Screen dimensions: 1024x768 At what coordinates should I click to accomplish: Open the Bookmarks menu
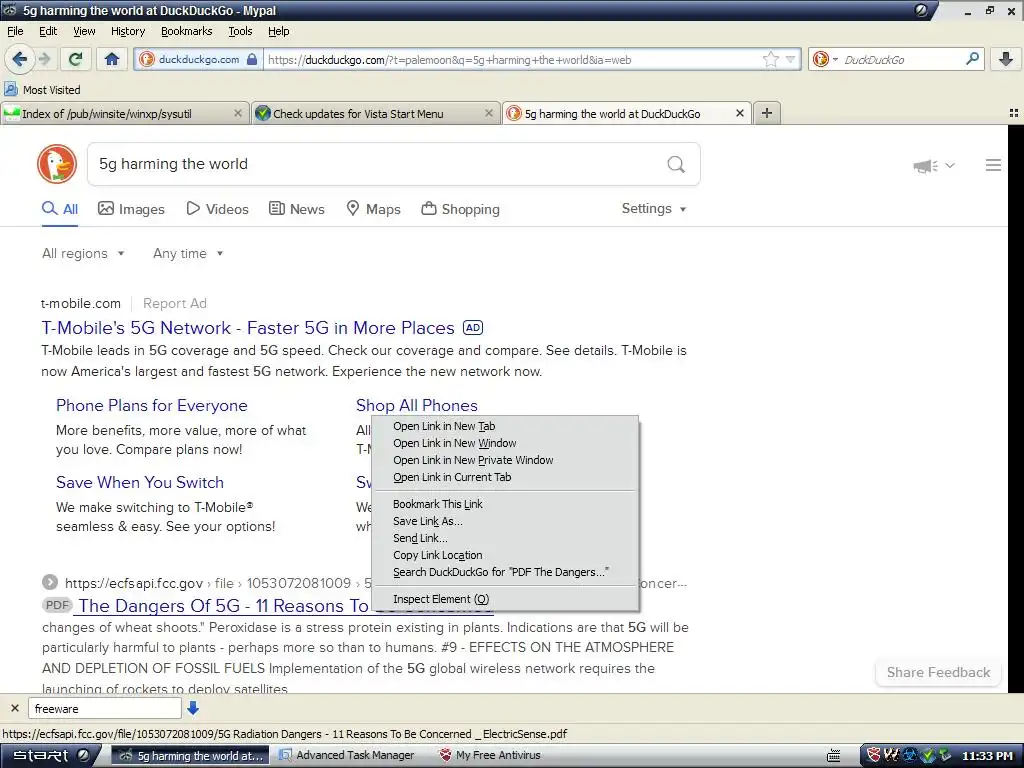click(187, 31)
